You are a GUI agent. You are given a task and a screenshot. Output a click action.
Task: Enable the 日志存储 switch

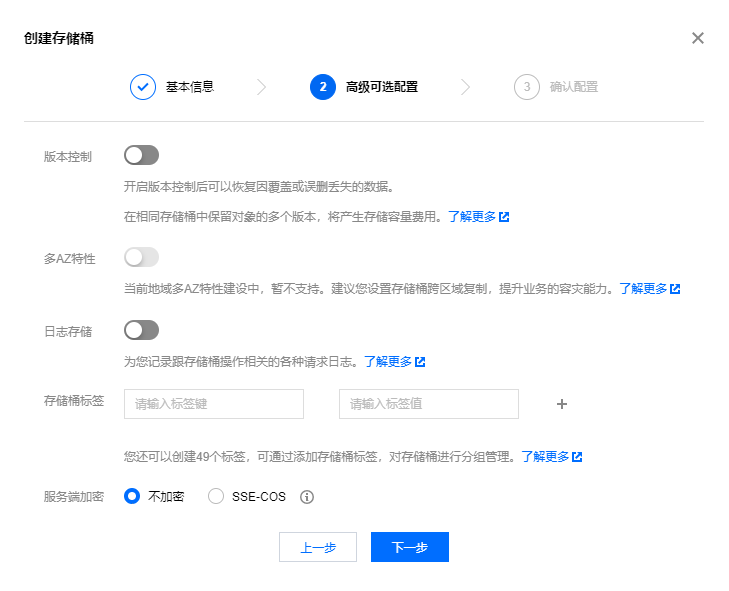141,330
